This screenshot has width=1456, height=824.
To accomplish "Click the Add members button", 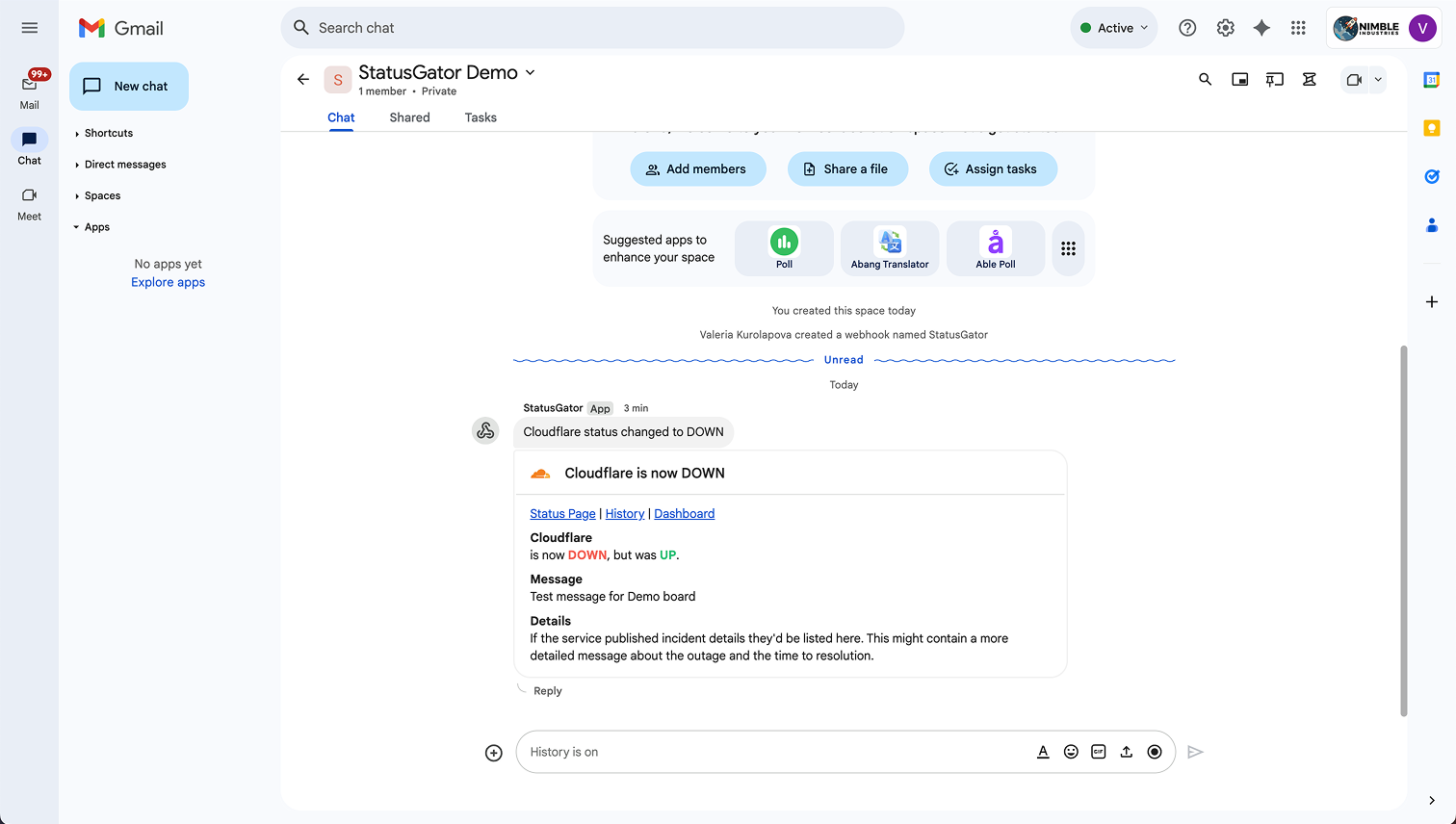I will pyautogui.click(x=698, y=169).
